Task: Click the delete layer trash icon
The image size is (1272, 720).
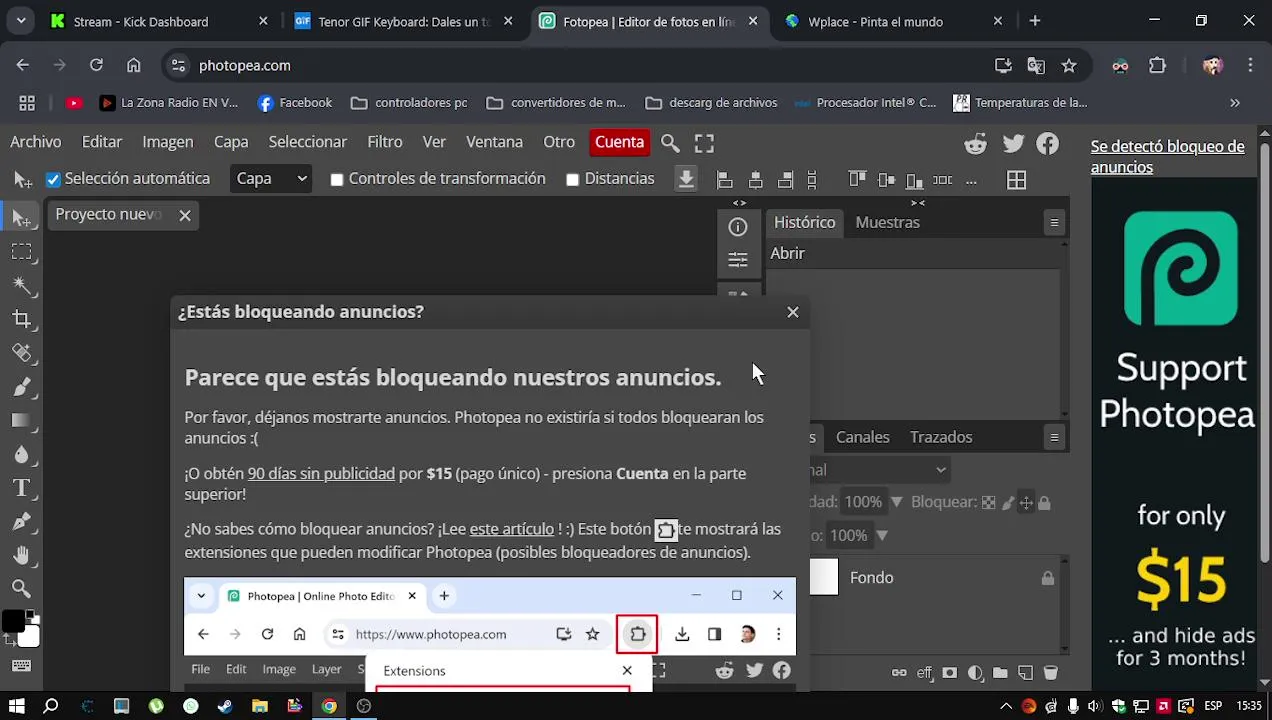Action: 1051,673
